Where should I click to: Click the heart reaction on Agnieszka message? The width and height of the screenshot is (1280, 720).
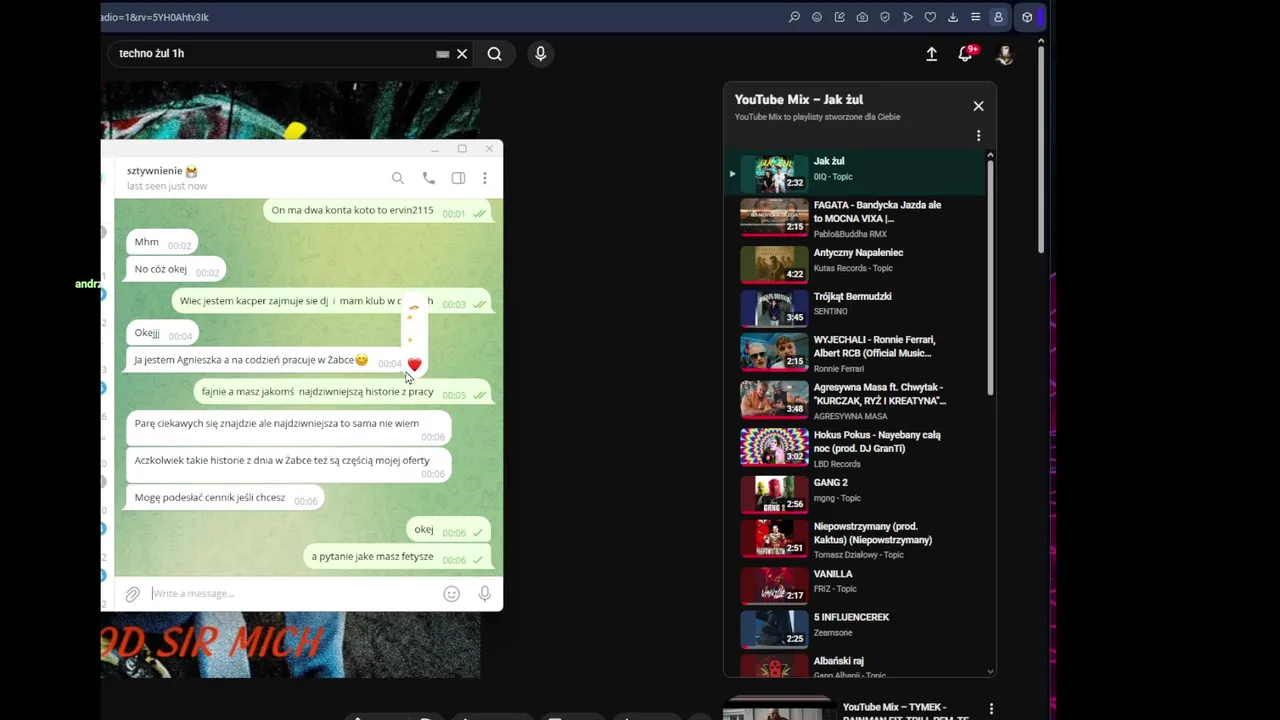(414, 364)
